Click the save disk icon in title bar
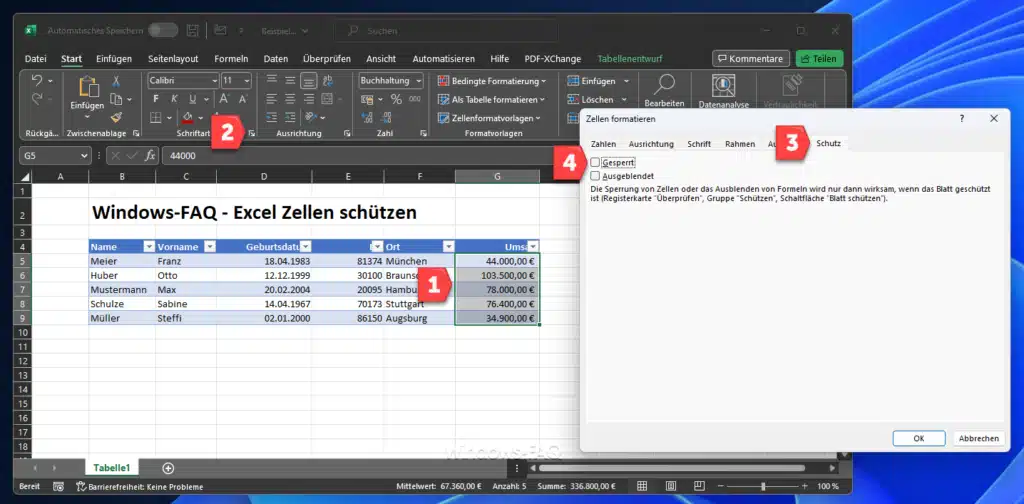This screenshot has width=1024, height=504. click(x=193, y=30)
